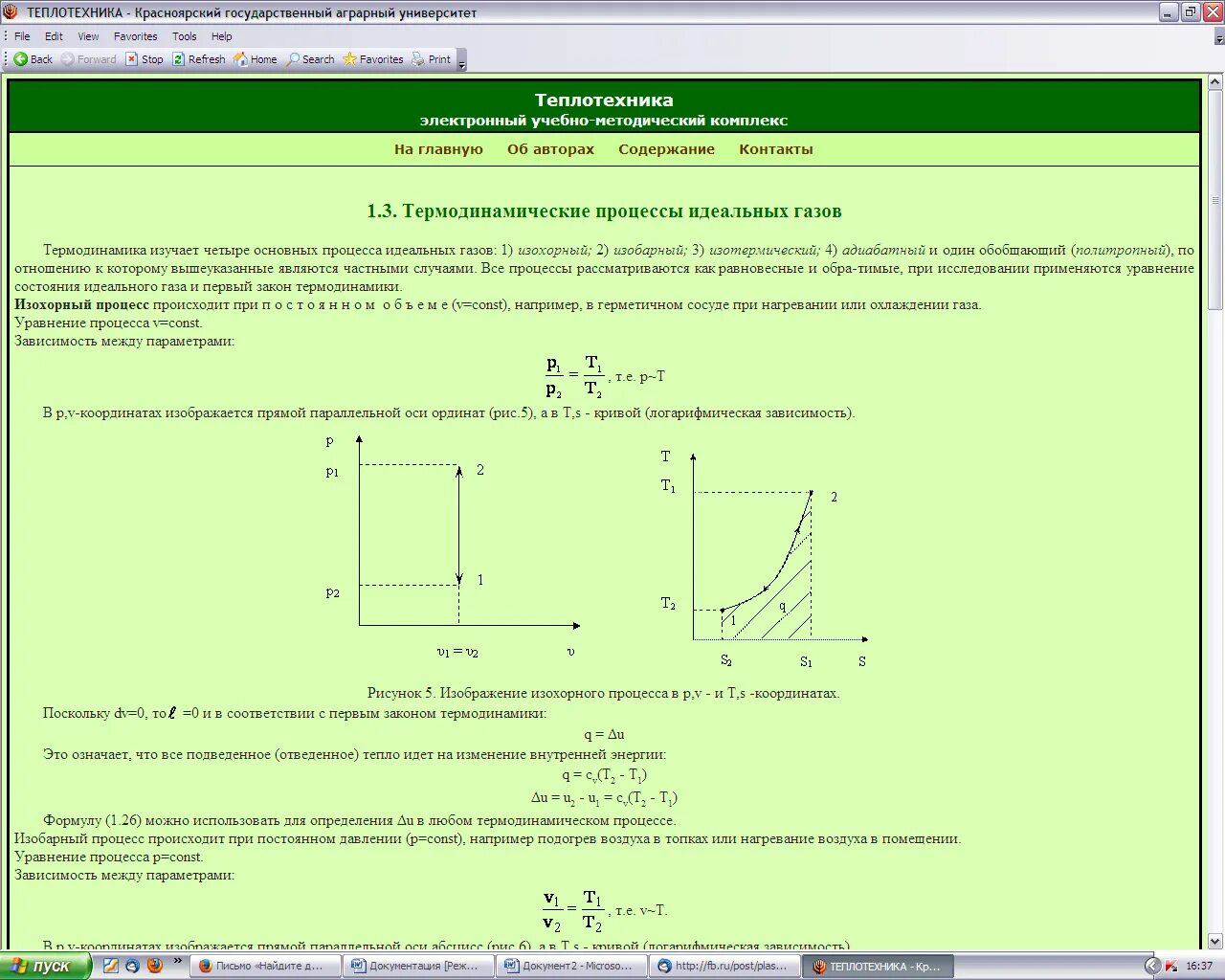
Task: Click the formula 'q = cv(T2 - T1)'
Action: click(x=604, y=776)
